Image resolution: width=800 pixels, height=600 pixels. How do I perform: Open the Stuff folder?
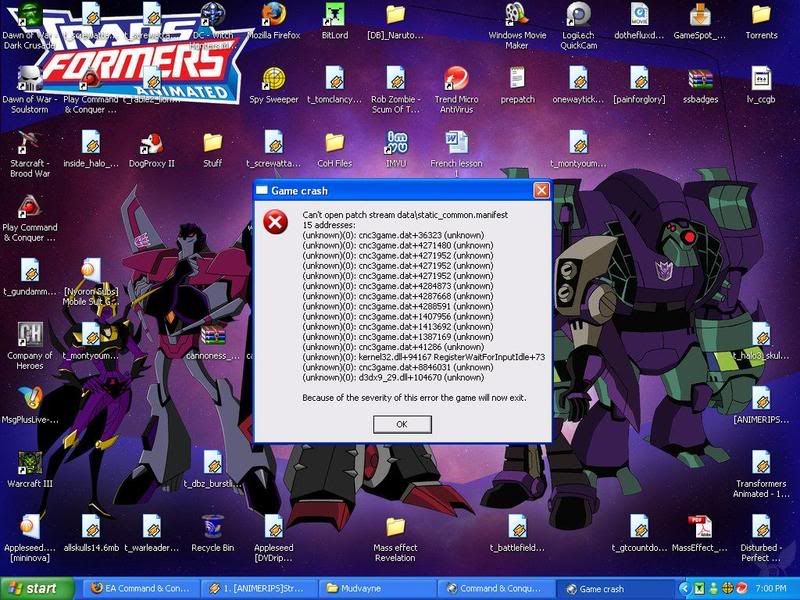point(213,143)
